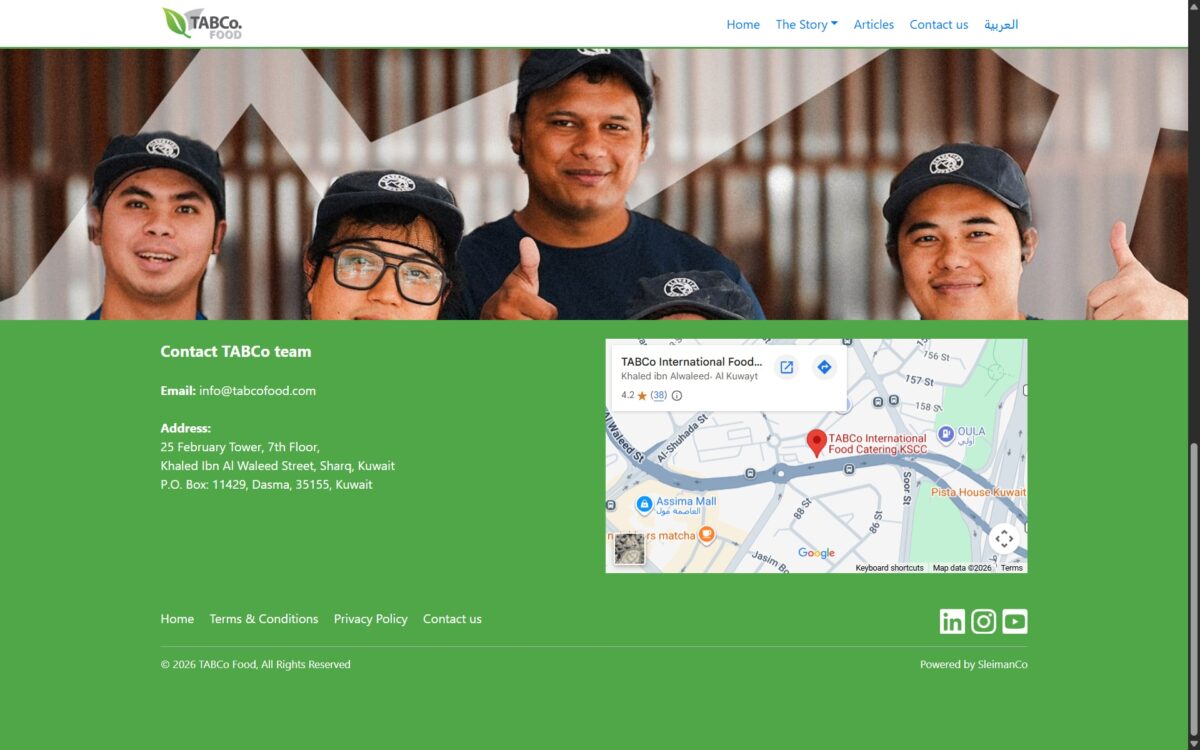Screen dimensions: 1200x750
Task: Click the Google logo on map
Action: [x=816, y=553]
